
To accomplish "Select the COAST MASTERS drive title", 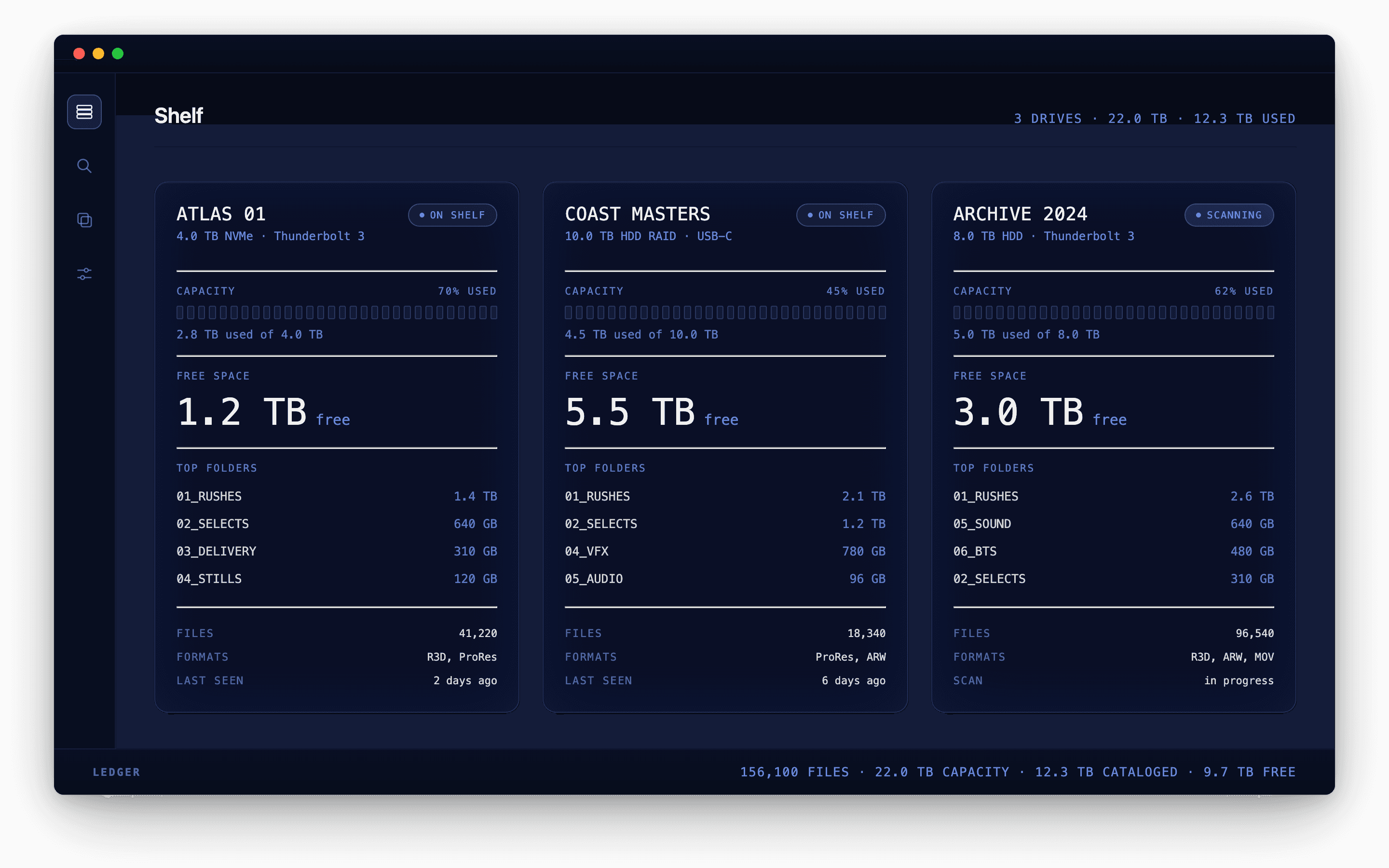I will [x=637, y=214].
